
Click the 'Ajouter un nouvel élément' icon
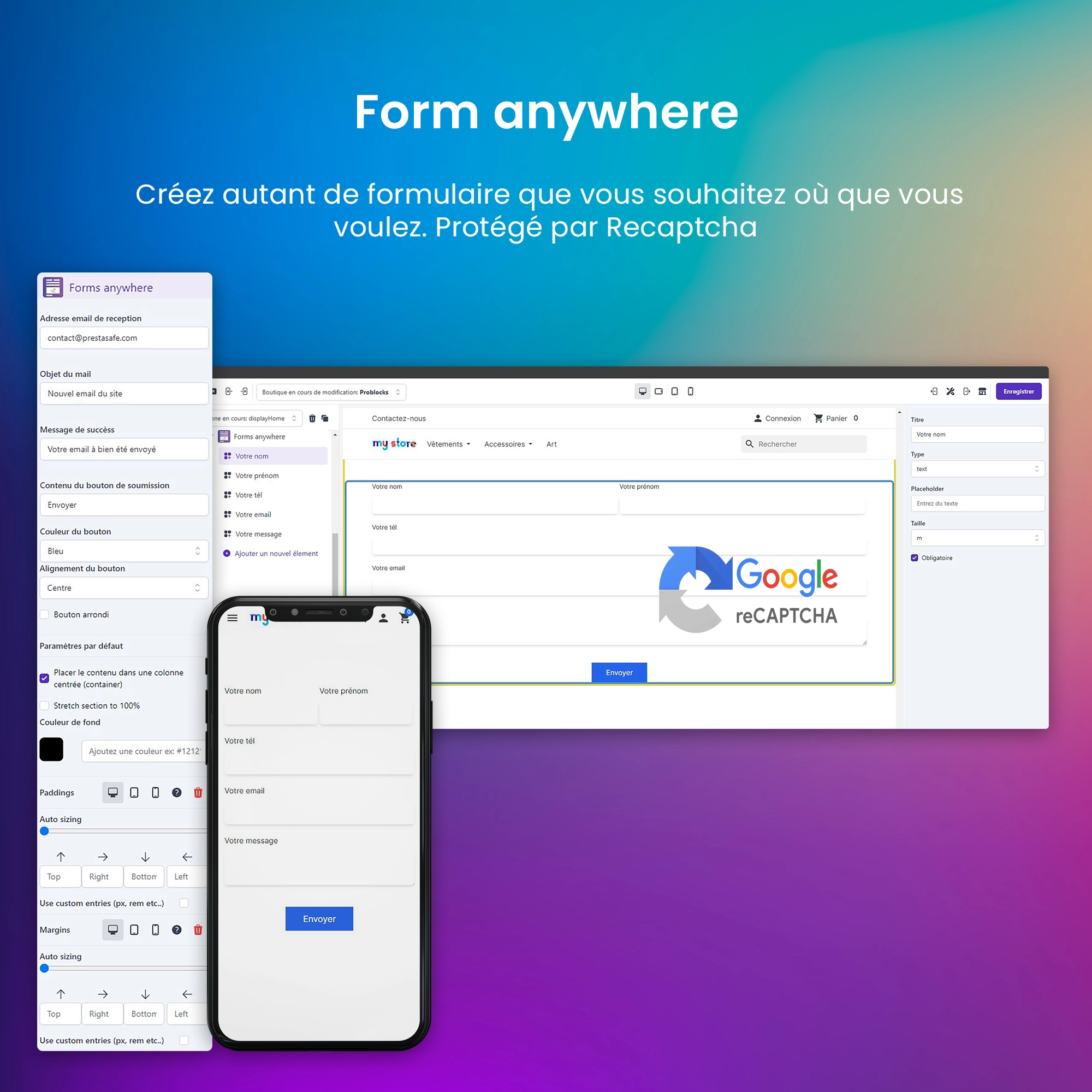tap(228, 554)
